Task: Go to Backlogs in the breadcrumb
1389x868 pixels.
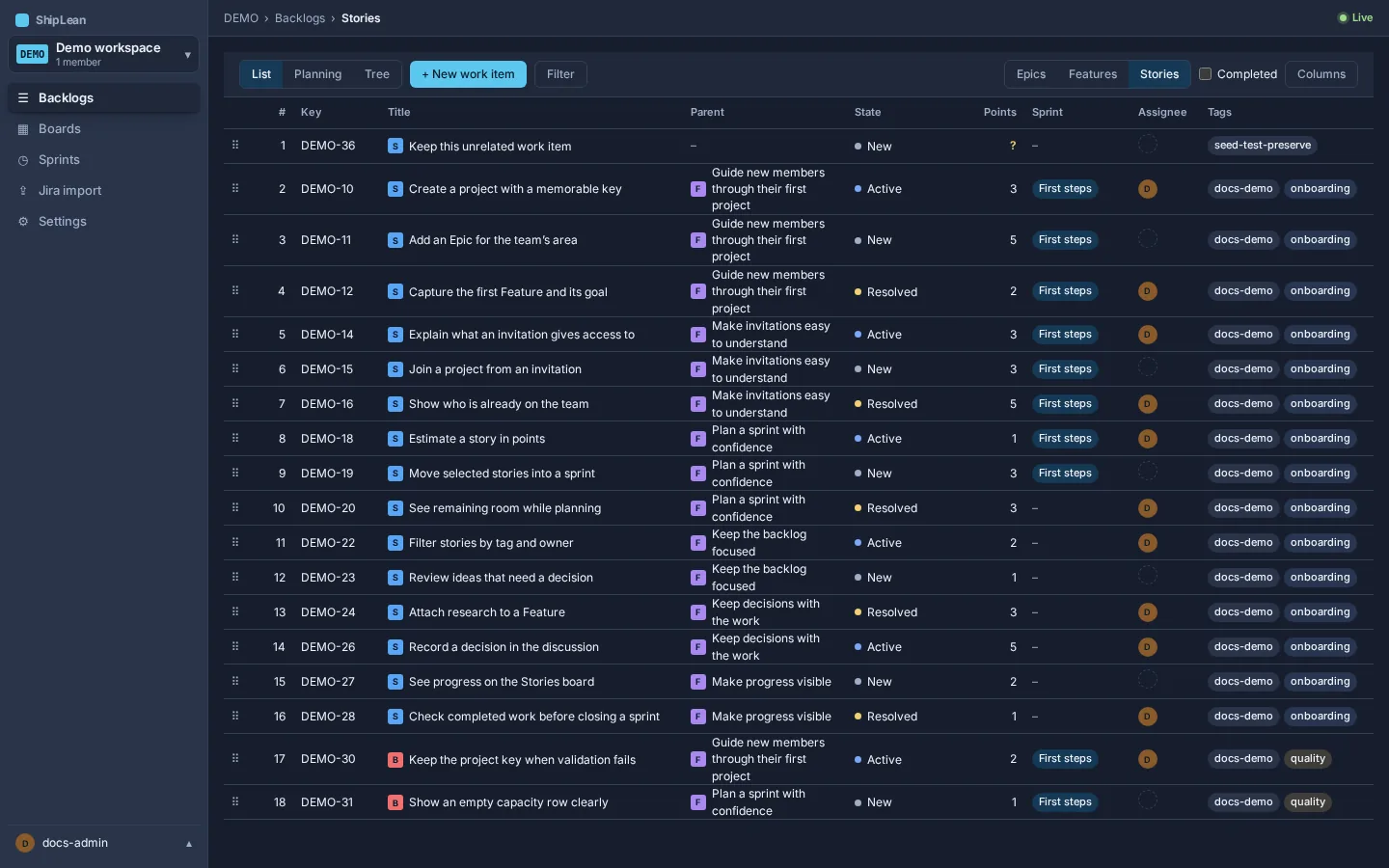Action: (300, 18)
